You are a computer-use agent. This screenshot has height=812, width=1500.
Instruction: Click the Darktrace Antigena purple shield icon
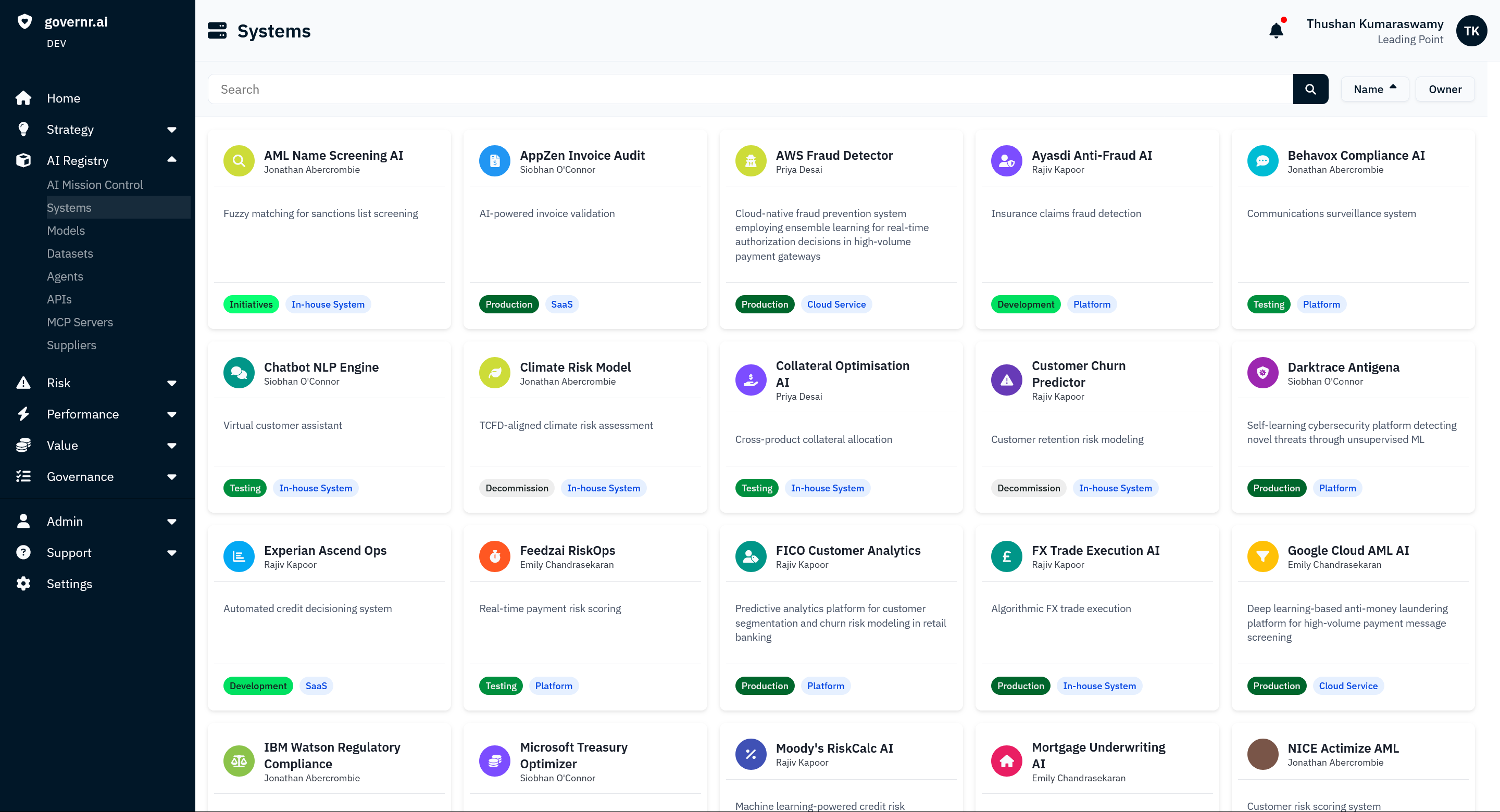click(x=1262, y=373)
